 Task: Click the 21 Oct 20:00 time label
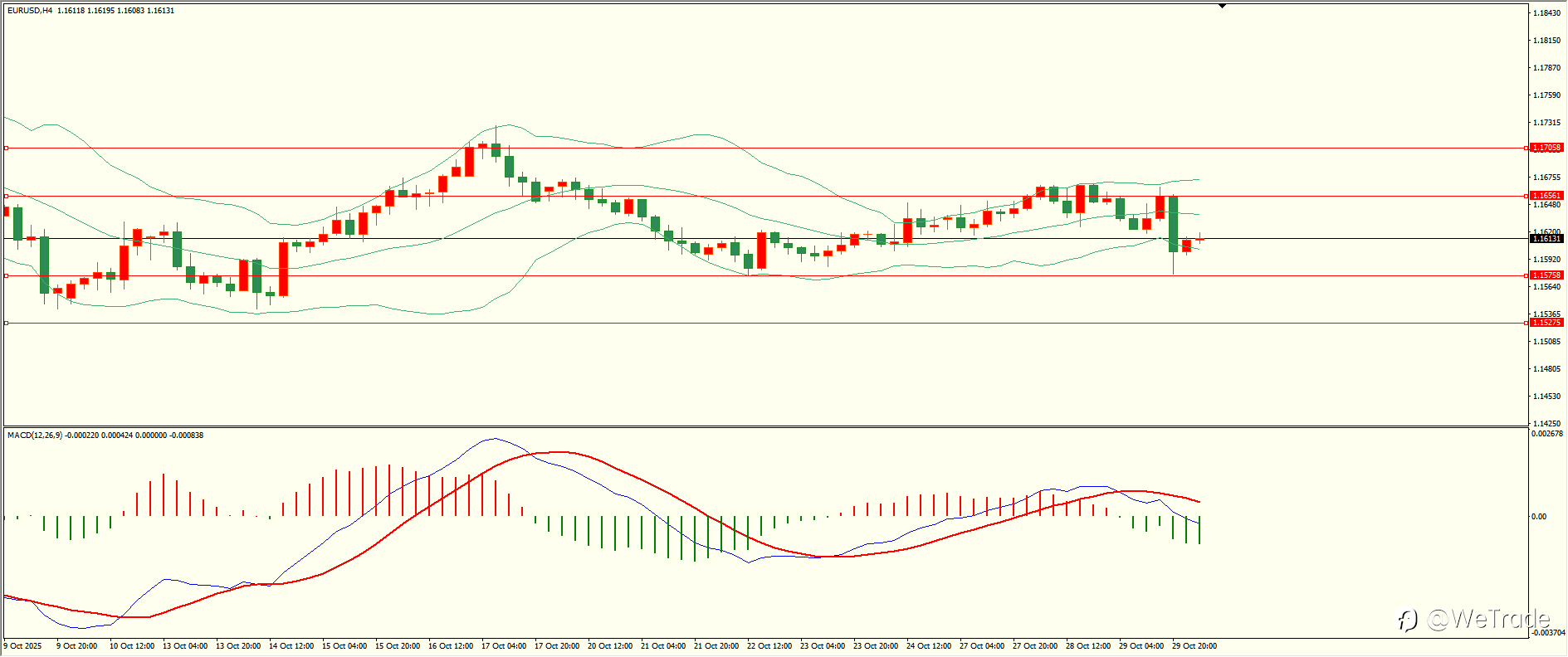coord(716,646)
